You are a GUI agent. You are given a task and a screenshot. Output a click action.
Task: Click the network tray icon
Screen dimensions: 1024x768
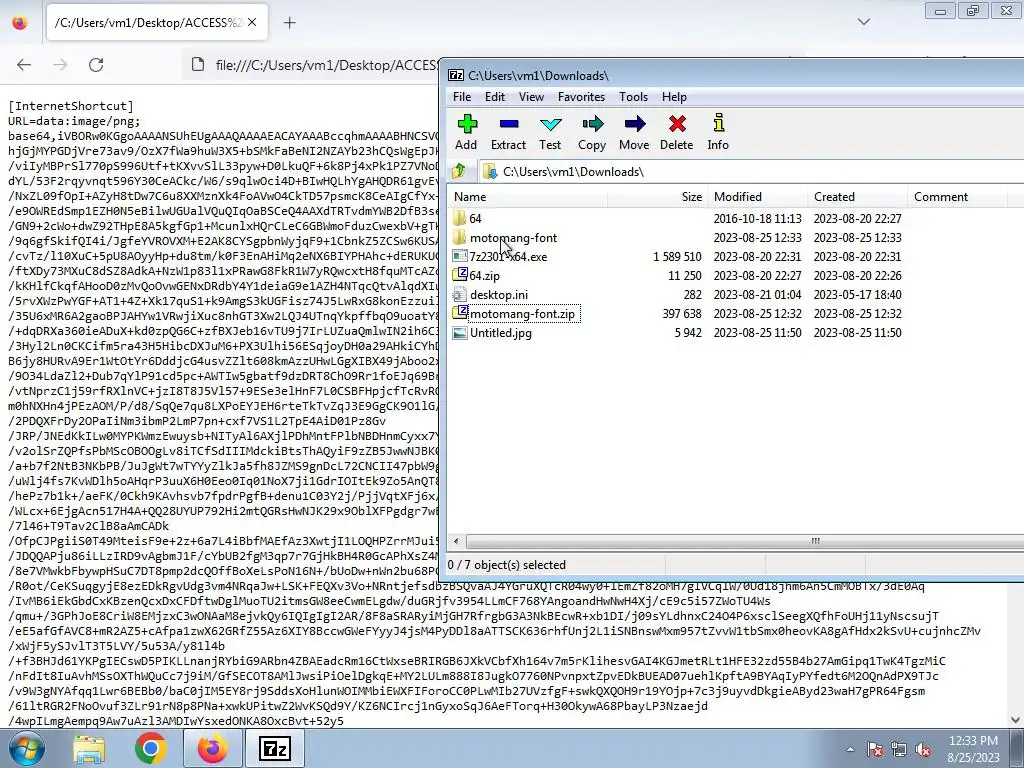(x=899, y=750)
